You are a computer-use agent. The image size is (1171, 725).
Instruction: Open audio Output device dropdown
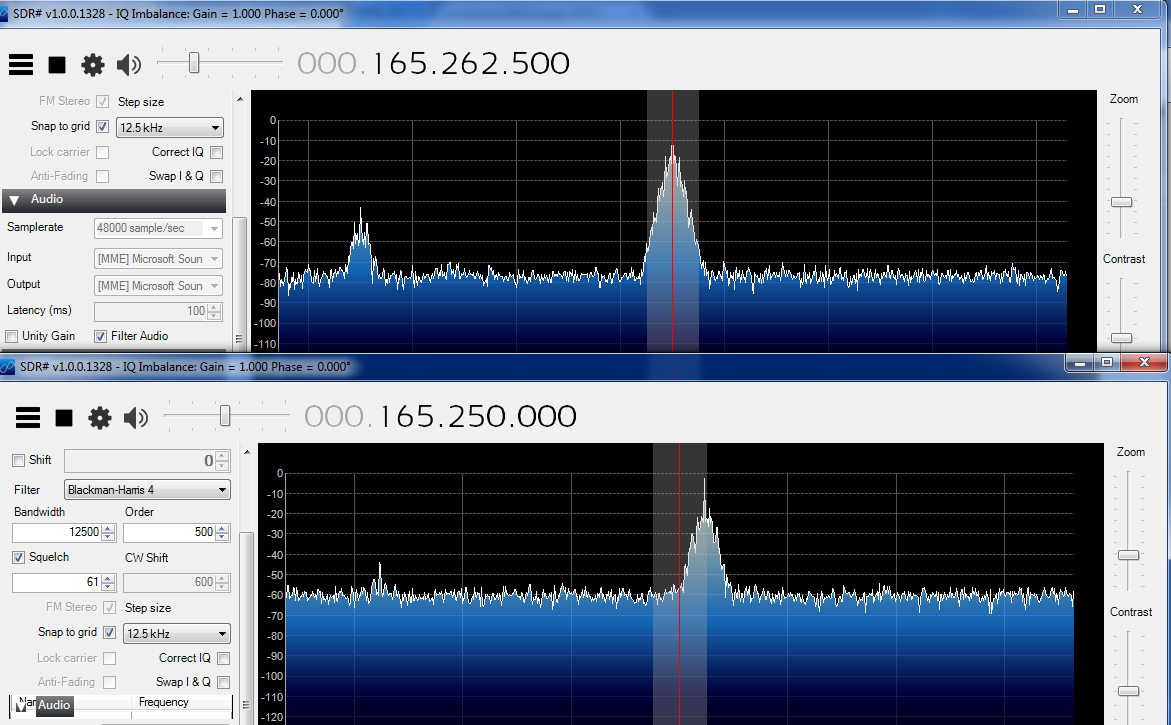click(158, 286)
